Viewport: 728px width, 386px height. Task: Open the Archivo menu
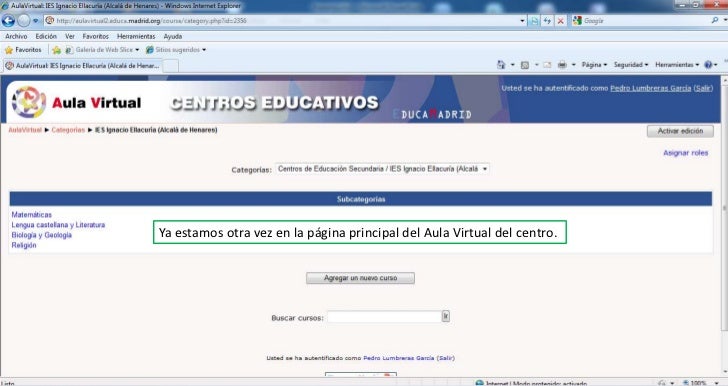16,36
